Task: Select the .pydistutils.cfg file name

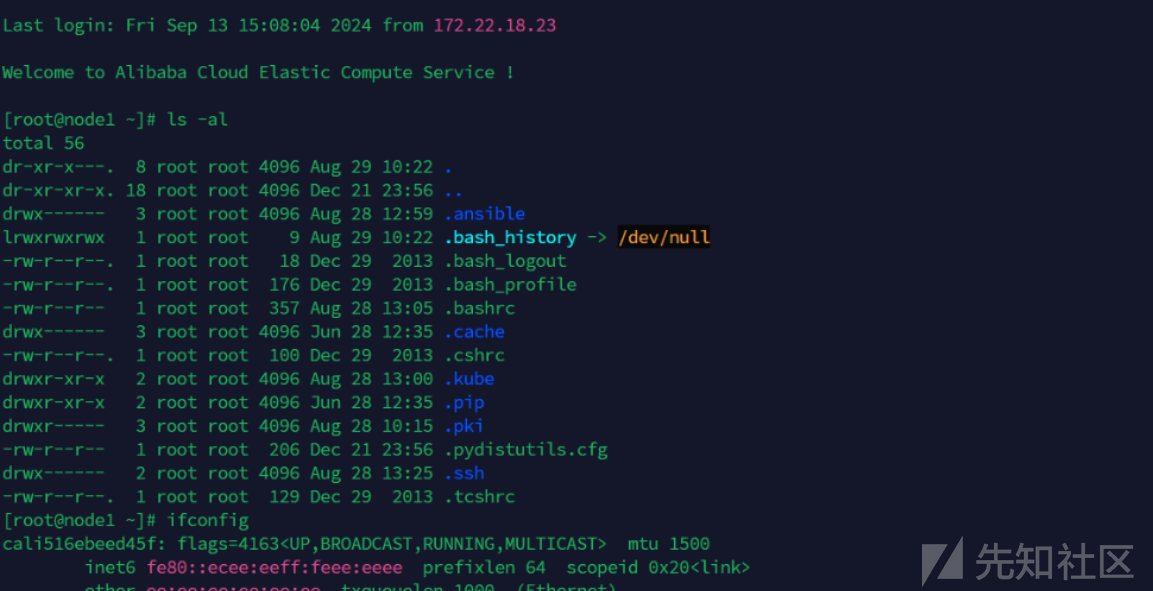Action: tap(526, 450)
